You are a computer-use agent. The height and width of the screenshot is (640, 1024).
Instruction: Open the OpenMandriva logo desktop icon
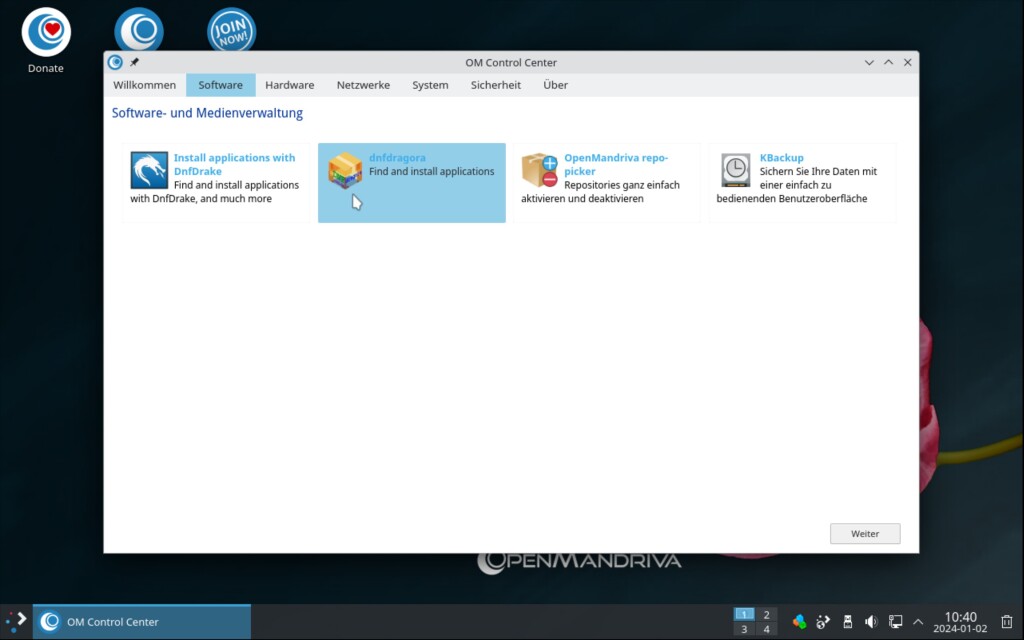point(139,31)
